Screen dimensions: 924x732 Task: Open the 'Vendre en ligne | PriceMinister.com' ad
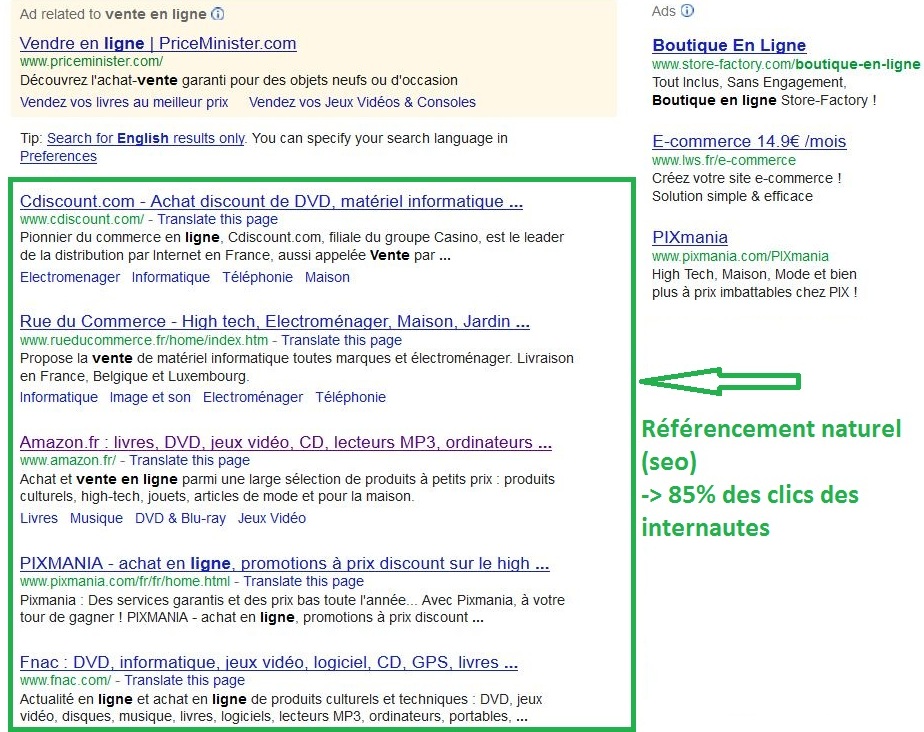click(x=158, y=43)
